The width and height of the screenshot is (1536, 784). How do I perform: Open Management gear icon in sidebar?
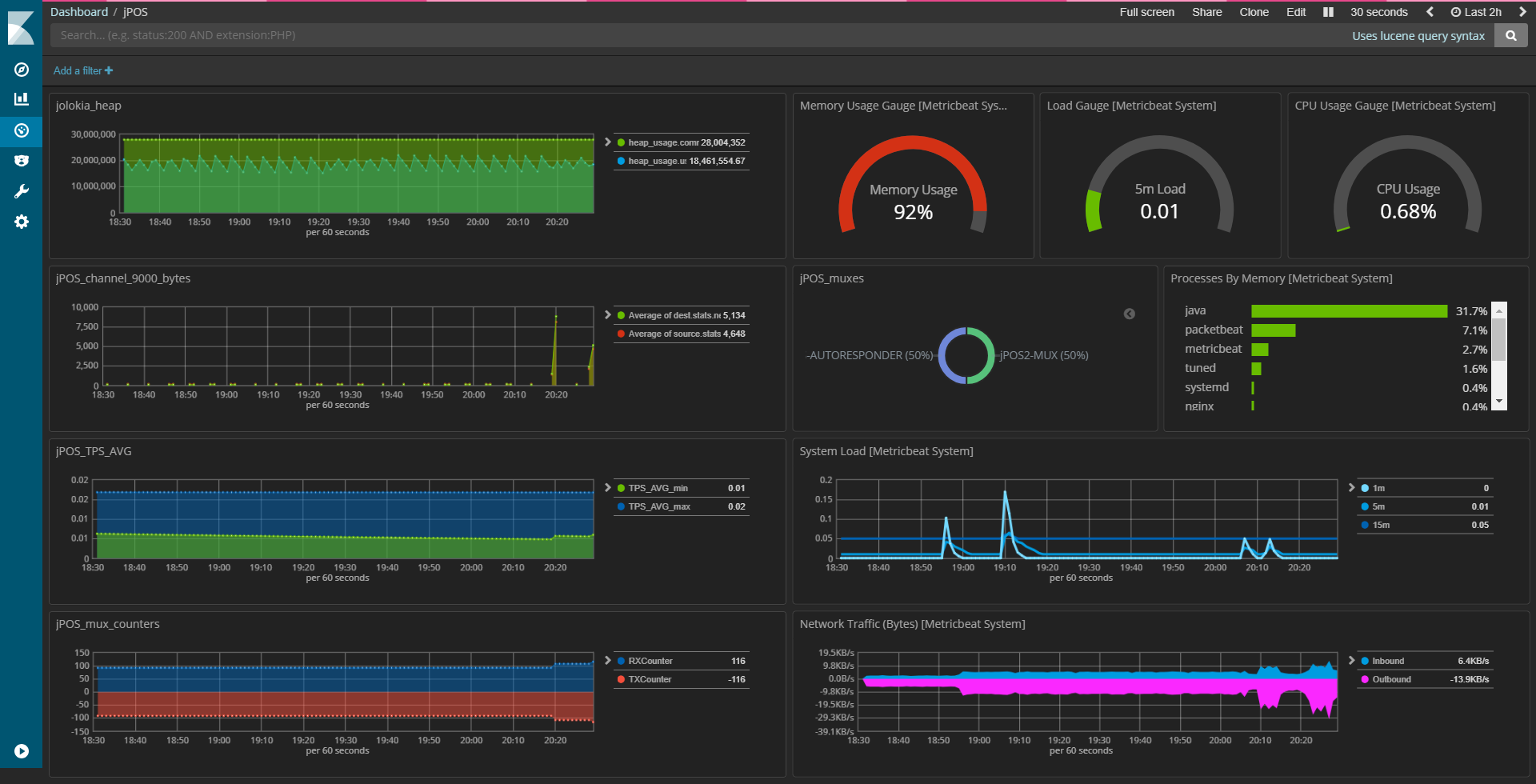tap(22, 222)
